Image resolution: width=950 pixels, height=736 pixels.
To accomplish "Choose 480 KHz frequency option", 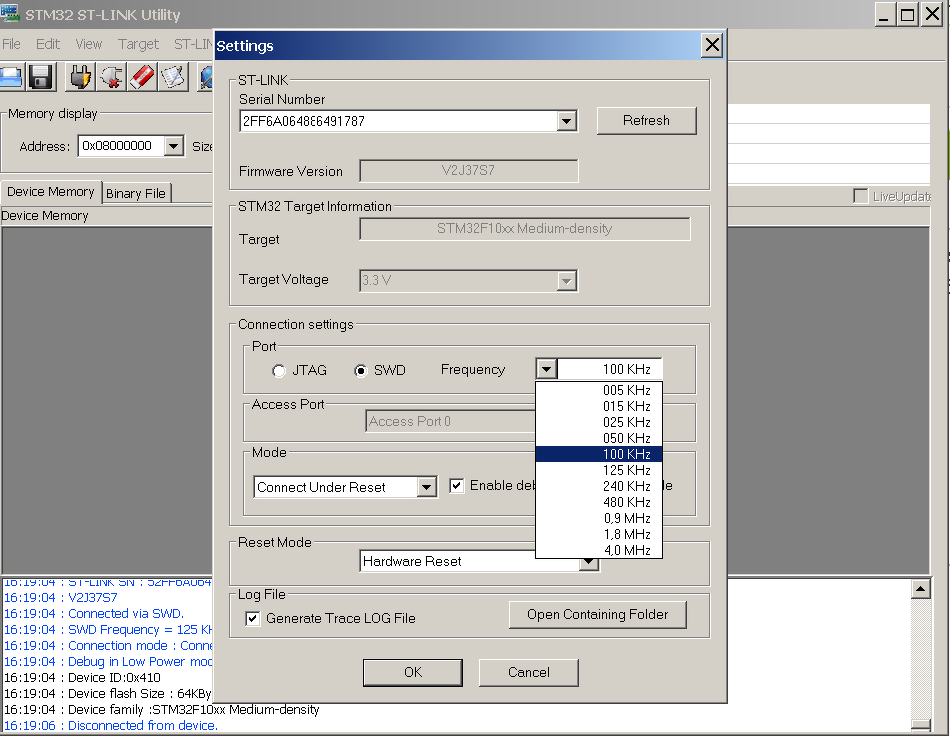I will [x=599, y=502].
